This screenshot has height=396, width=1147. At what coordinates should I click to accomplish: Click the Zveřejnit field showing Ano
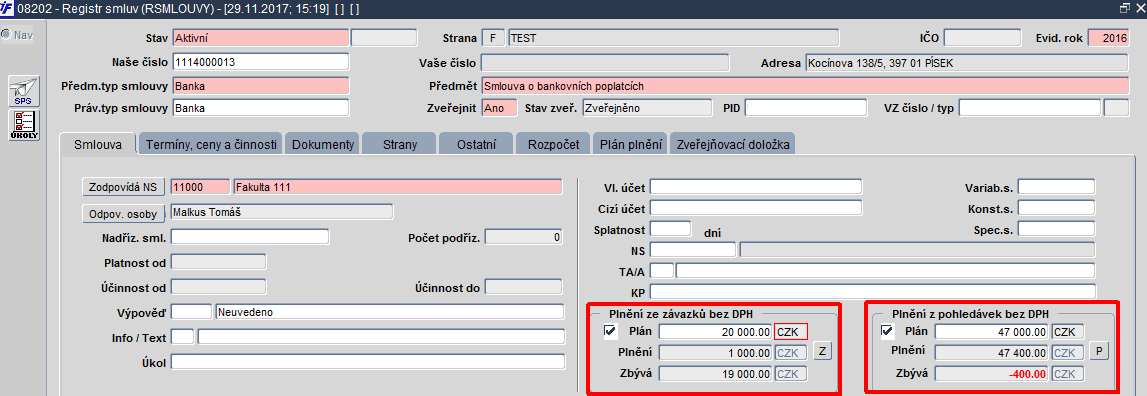(499, 108)
